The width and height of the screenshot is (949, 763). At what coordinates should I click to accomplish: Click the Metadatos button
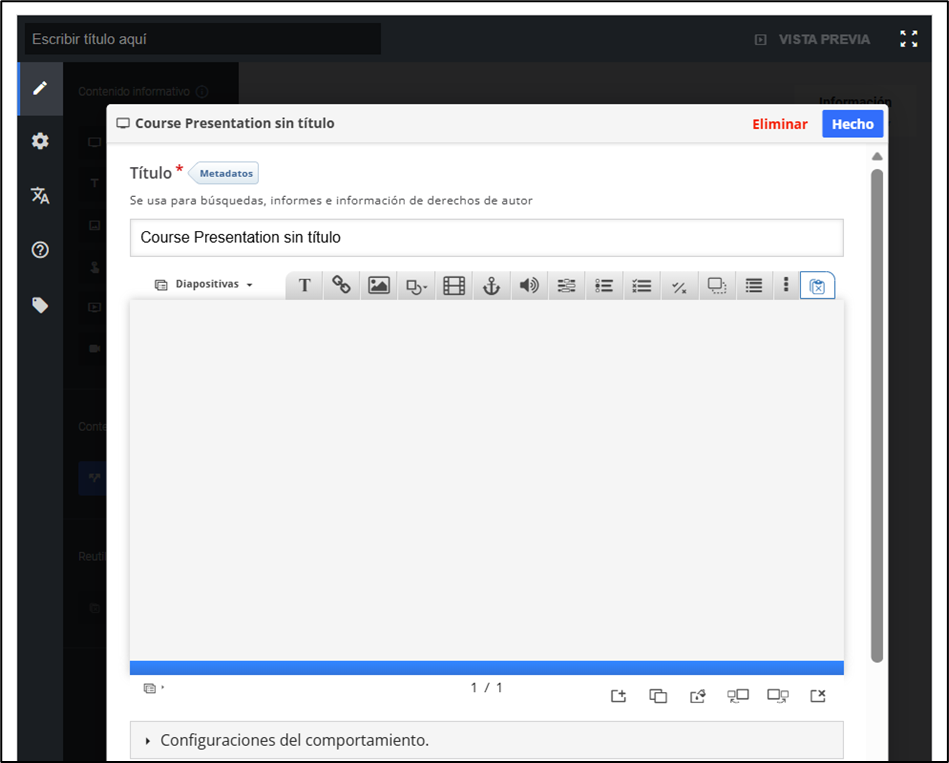tap(225, 173)
